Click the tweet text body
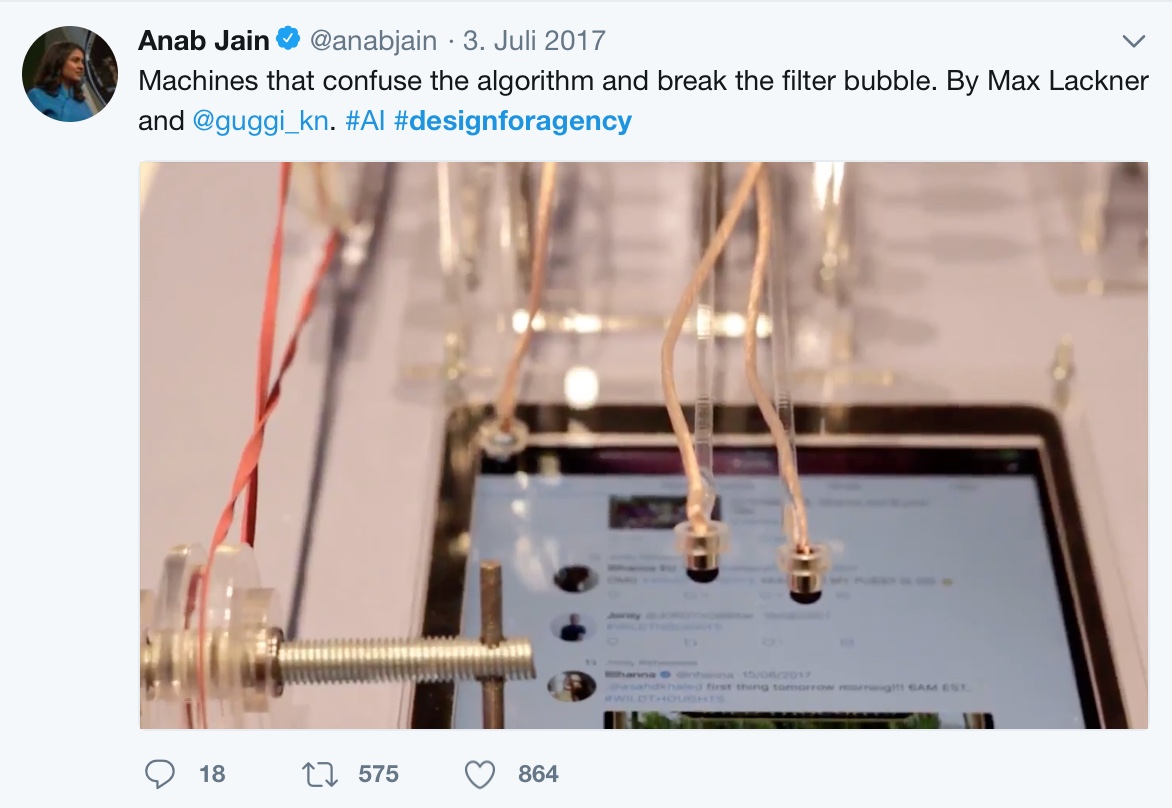The width and height of the screenshot is (1172, 808). [x=643, y=101]
